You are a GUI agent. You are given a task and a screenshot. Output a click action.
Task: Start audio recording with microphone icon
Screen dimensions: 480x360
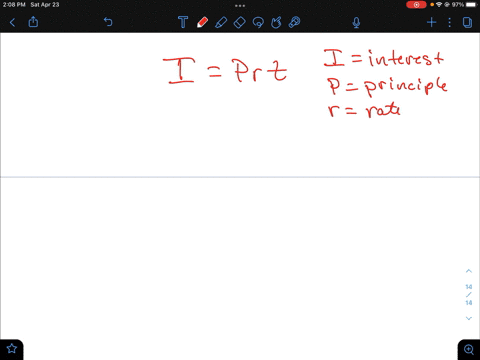coord(356,22)
